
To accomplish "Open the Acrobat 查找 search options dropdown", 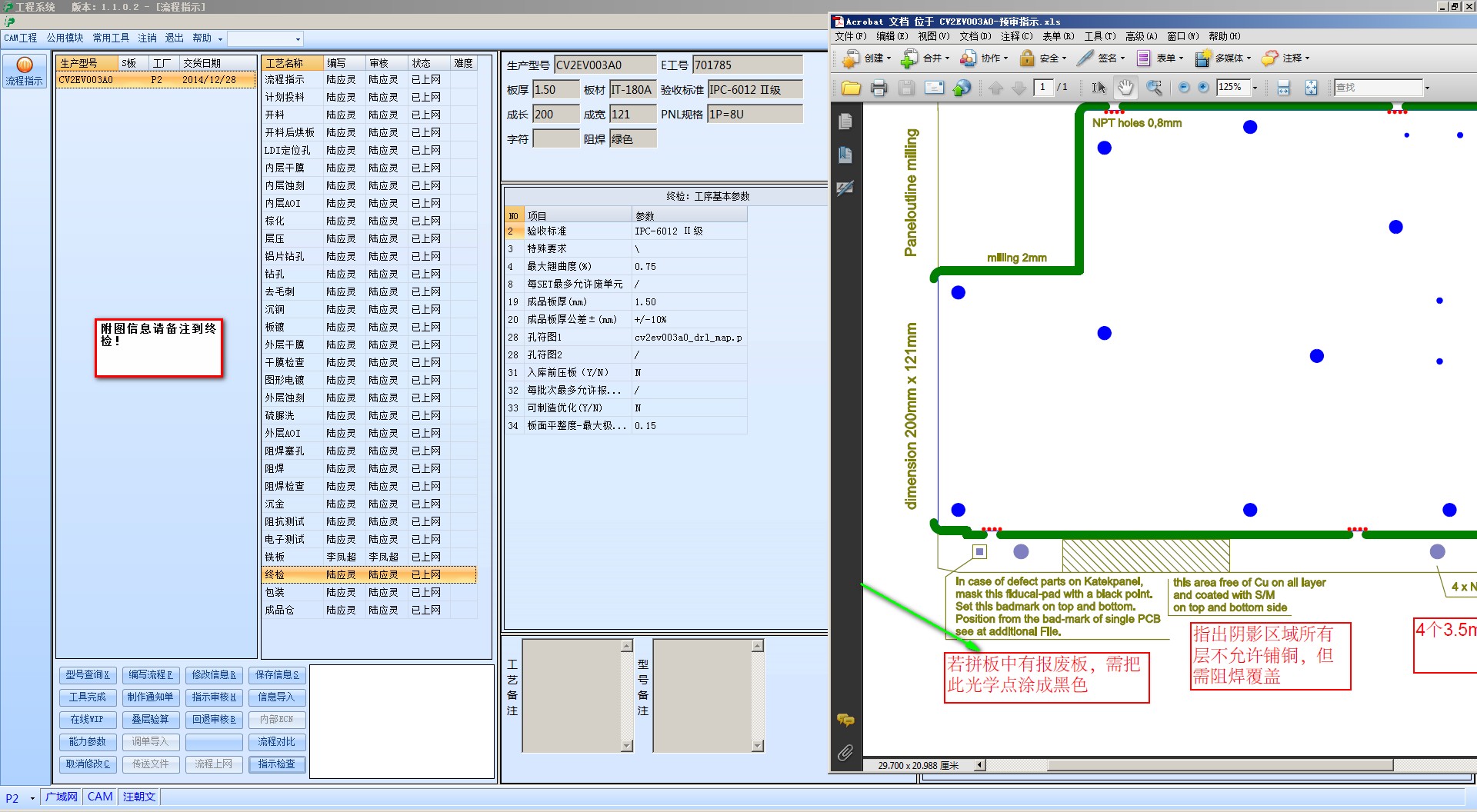I will [1427, 88].
